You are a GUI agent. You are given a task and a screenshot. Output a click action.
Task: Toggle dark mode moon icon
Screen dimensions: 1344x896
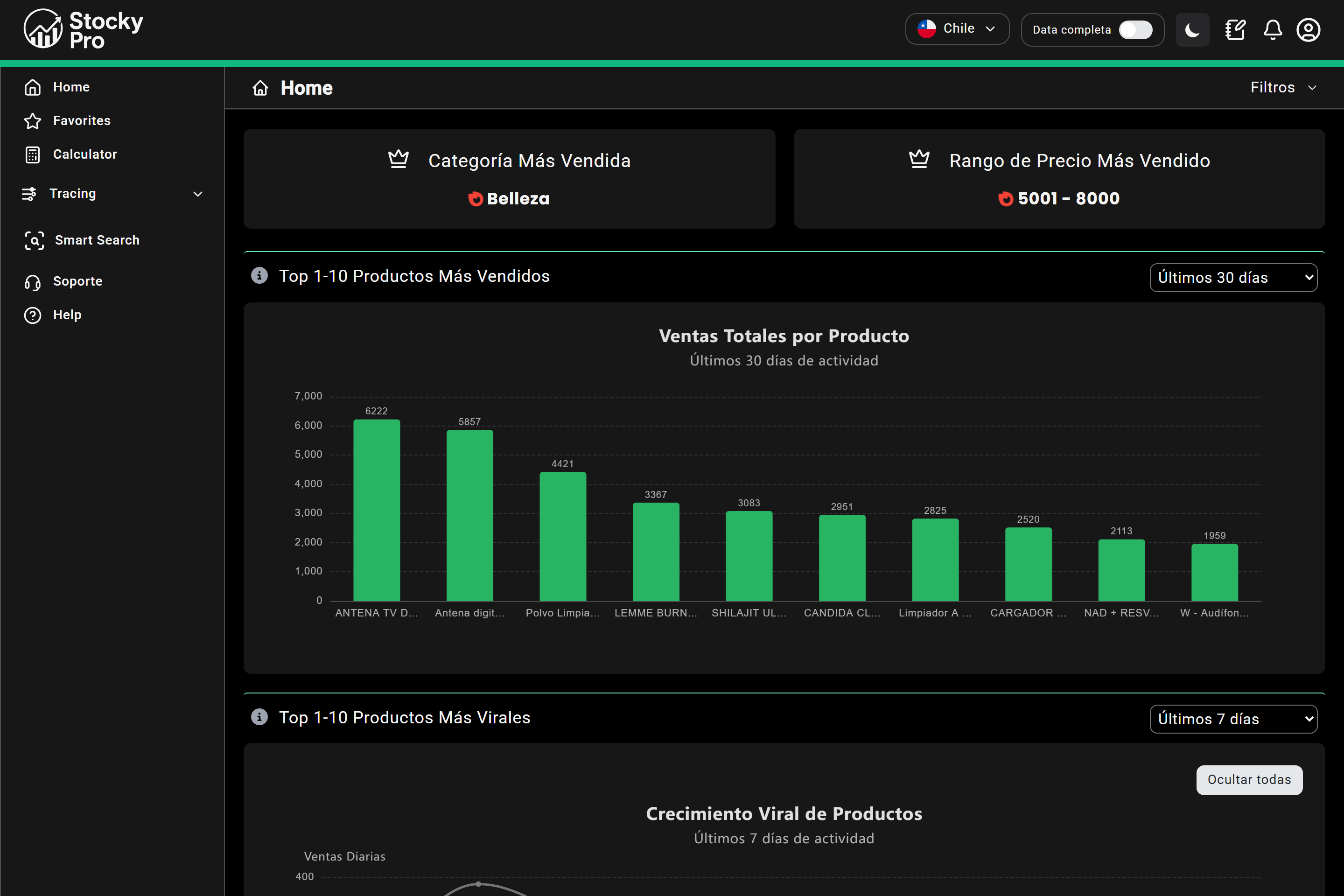[1193, 29]
